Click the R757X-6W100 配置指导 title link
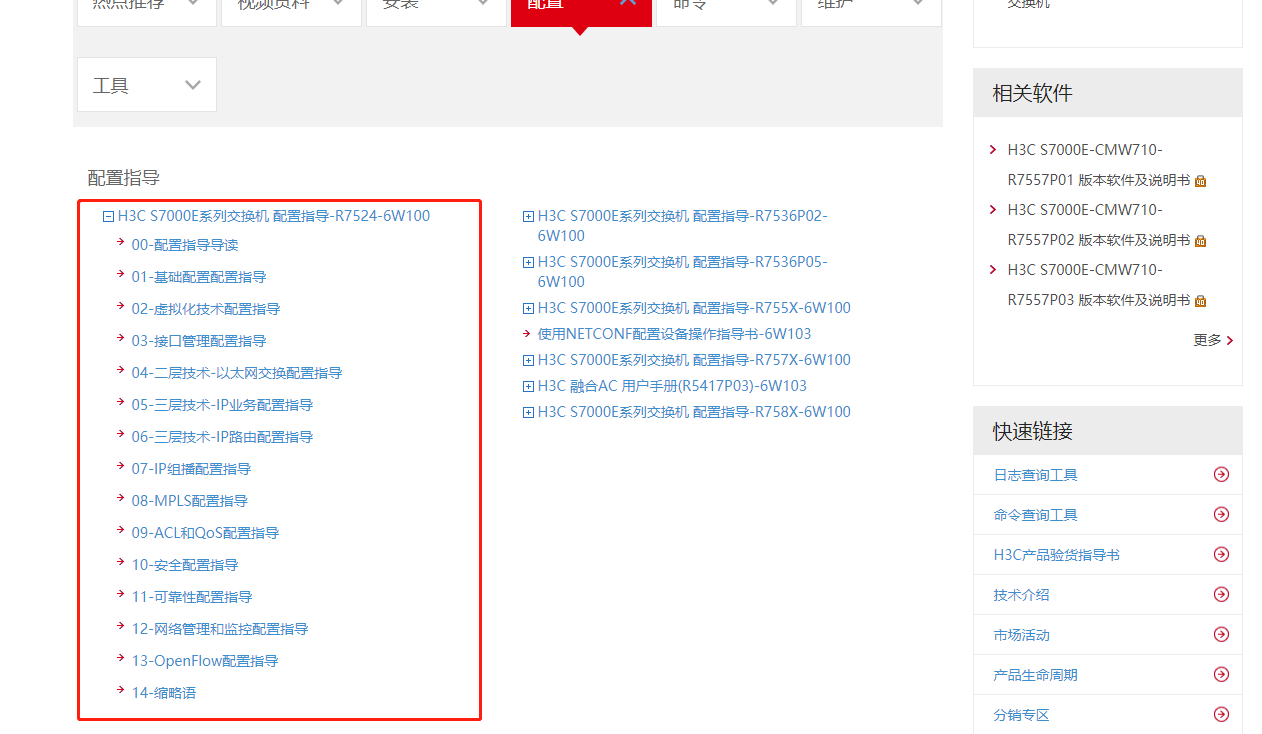Screen dimensions: 1262x734 [x=694, y=360]
